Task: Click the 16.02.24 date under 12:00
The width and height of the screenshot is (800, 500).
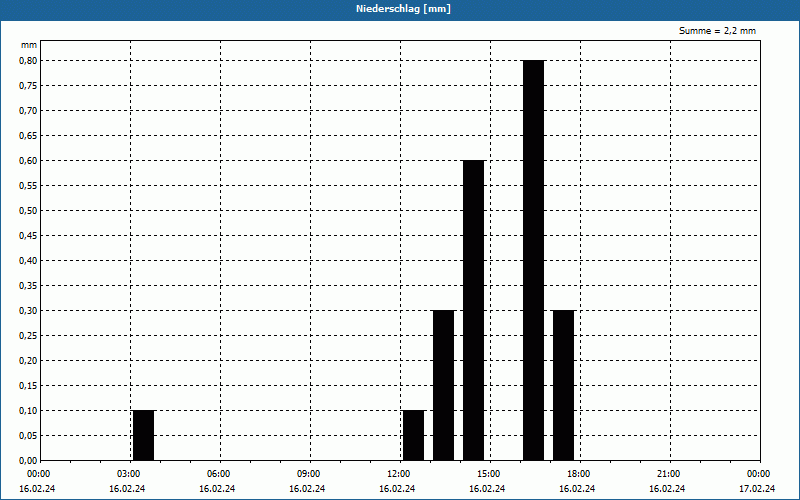Action: point(397,489)
